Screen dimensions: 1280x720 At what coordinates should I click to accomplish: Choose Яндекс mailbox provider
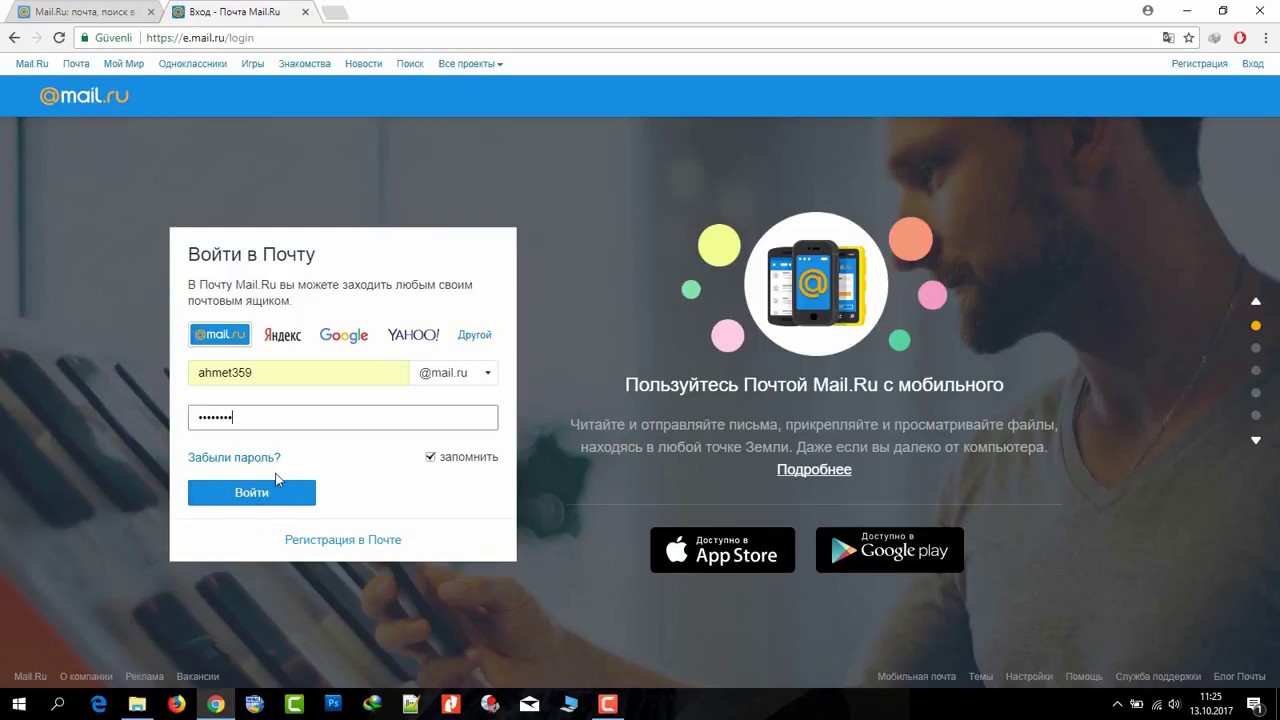282,335
